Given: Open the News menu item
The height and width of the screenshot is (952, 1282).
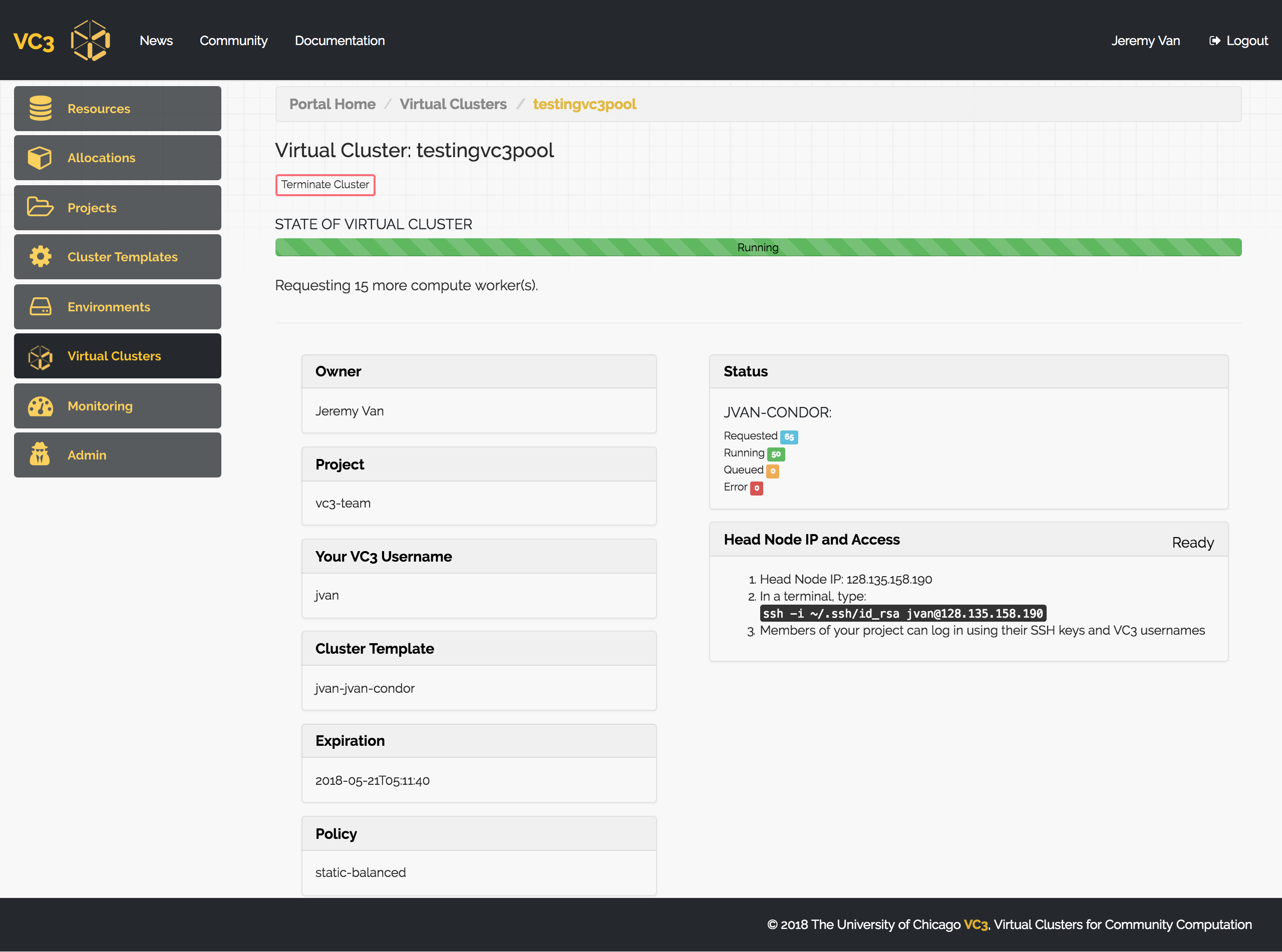Looking at the screenshot, I should click(156, 41).
